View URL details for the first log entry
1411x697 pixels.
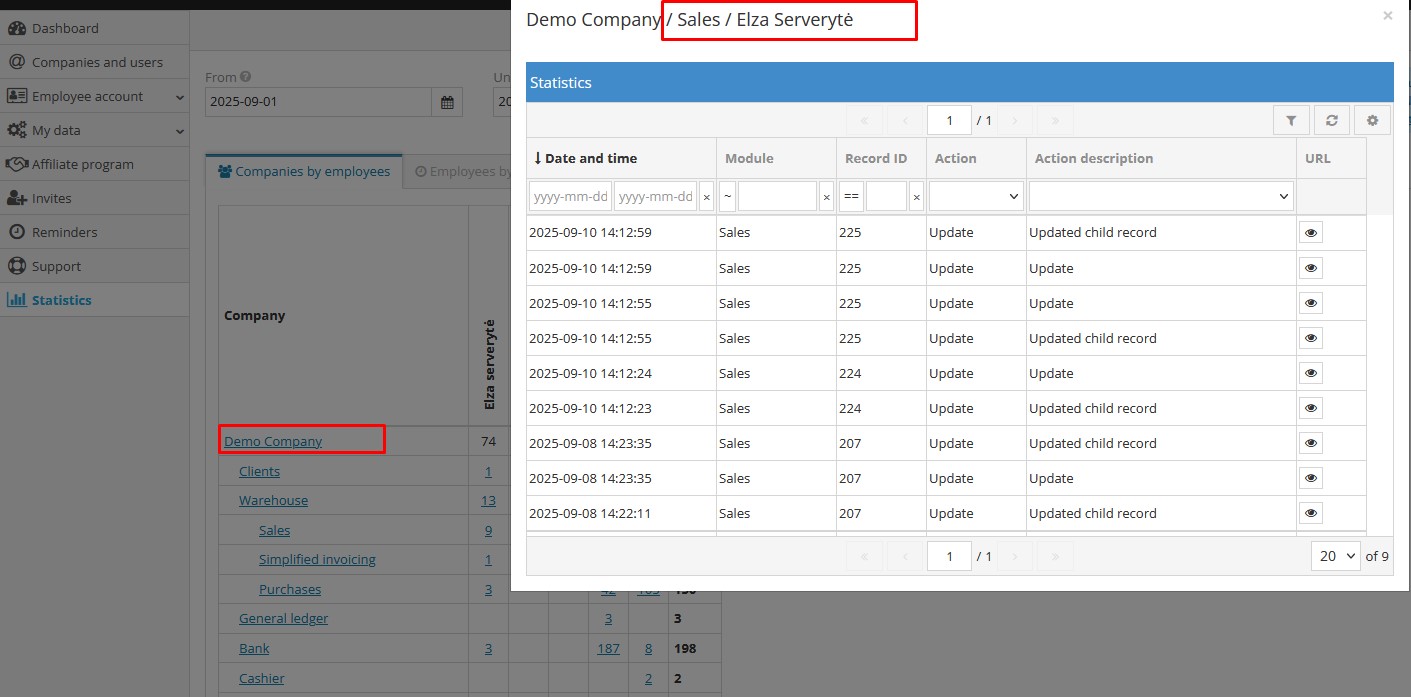[x=1310, y=232]
